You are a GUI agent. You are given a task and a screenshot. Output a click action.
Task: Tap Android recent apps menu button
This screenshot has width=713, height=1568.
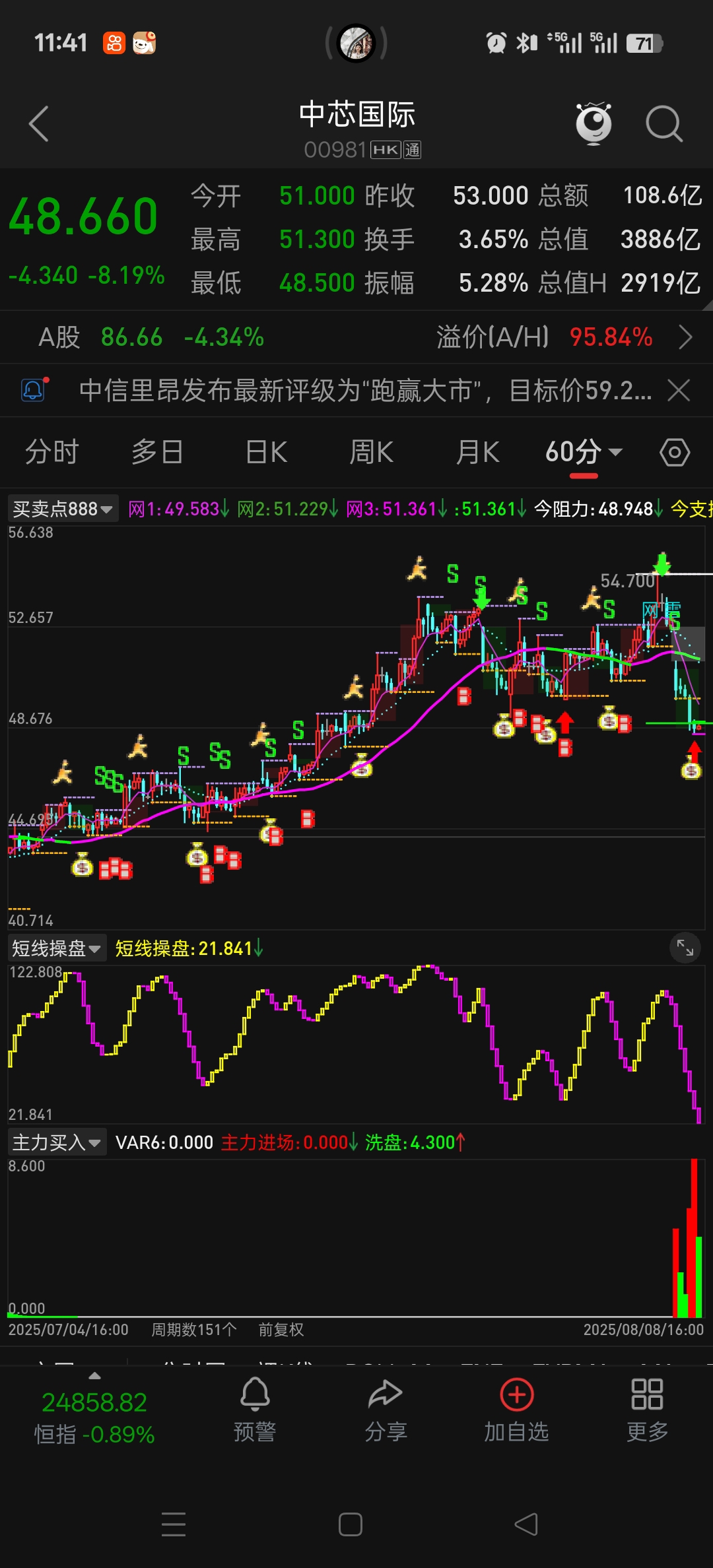coord(174,1524)
